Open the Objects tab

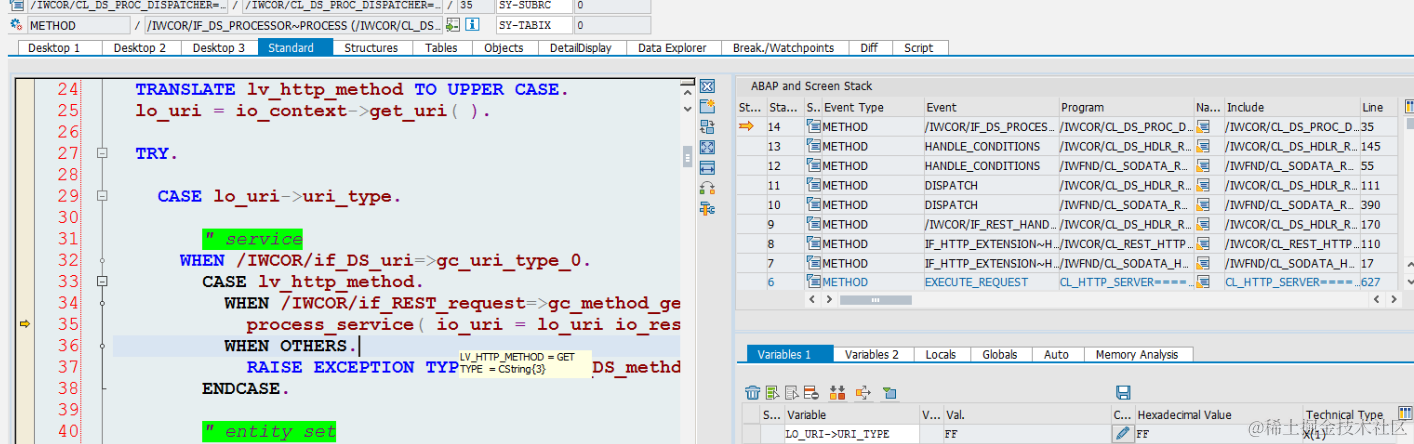pyautogui.click(x=504, y=48)
